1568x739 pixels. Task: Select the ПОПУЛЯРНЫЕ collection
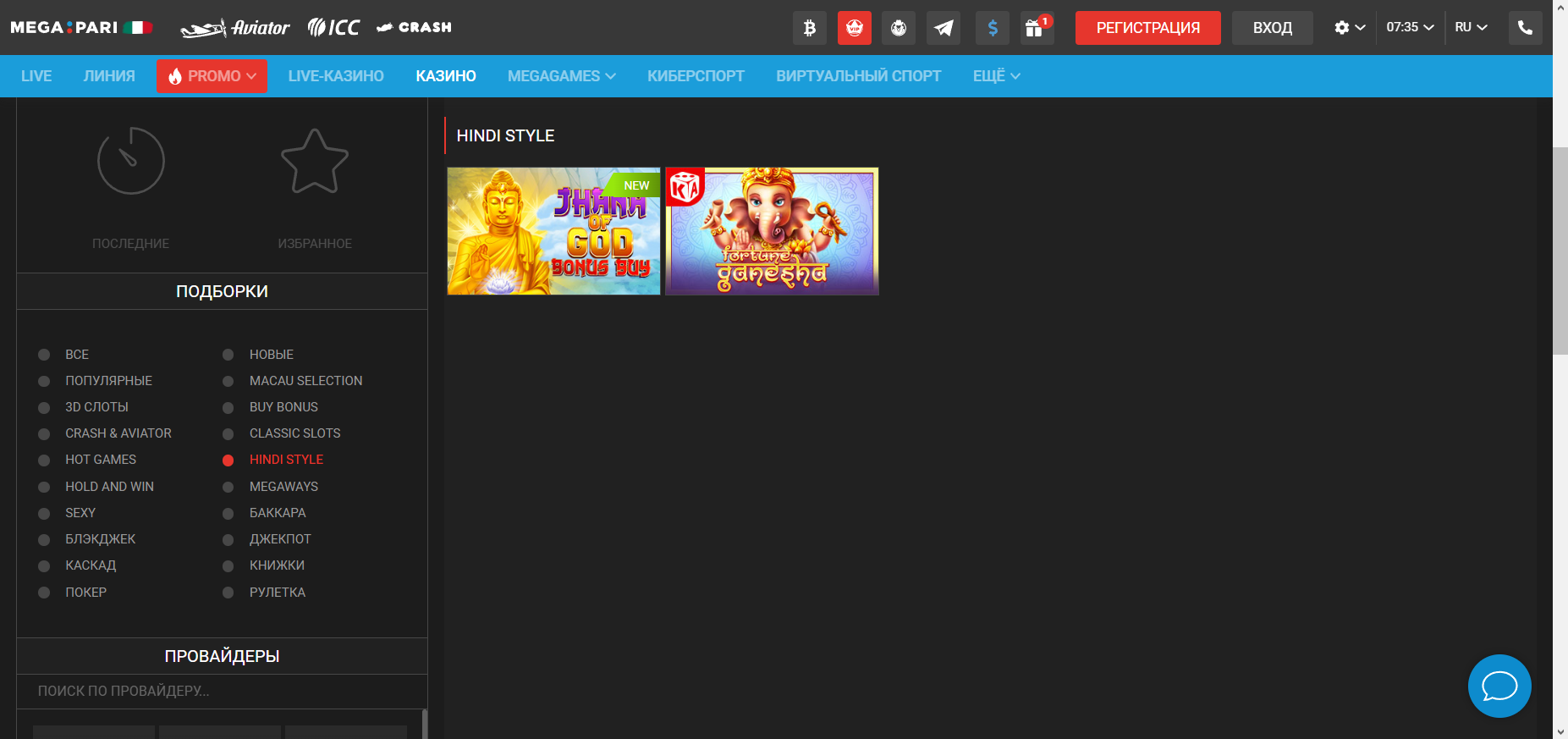tap(108, 381)
